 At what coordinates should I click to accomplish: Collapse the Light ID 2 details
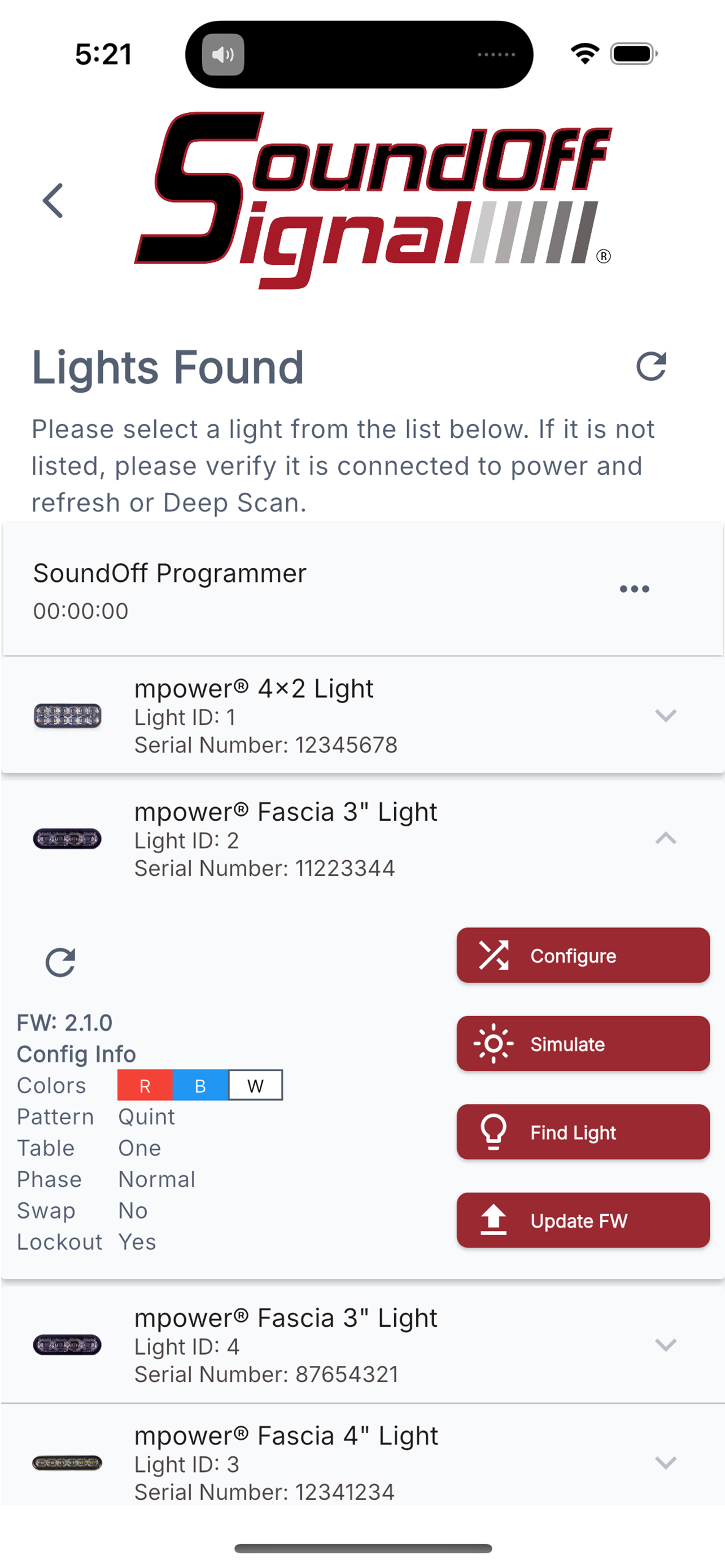(x=666, y=838)
